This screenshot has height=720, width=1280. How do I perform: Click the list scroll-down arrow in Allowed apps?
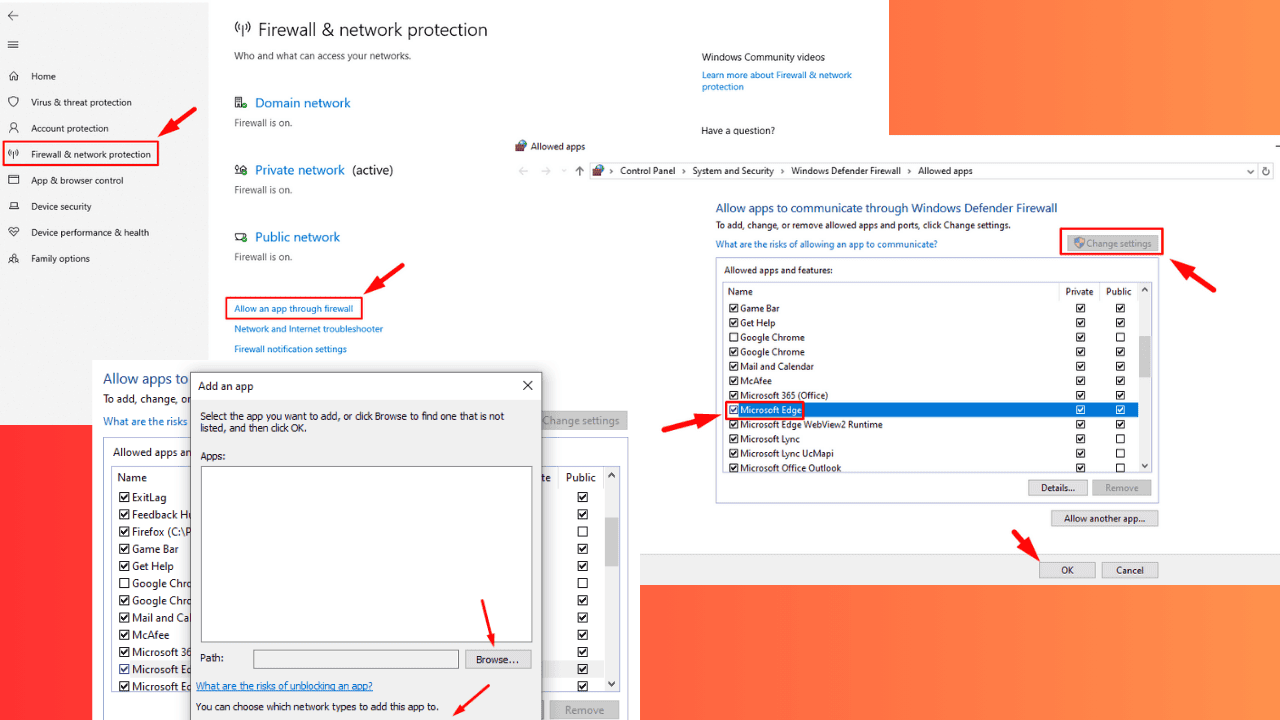click(x=1145, y=466)
